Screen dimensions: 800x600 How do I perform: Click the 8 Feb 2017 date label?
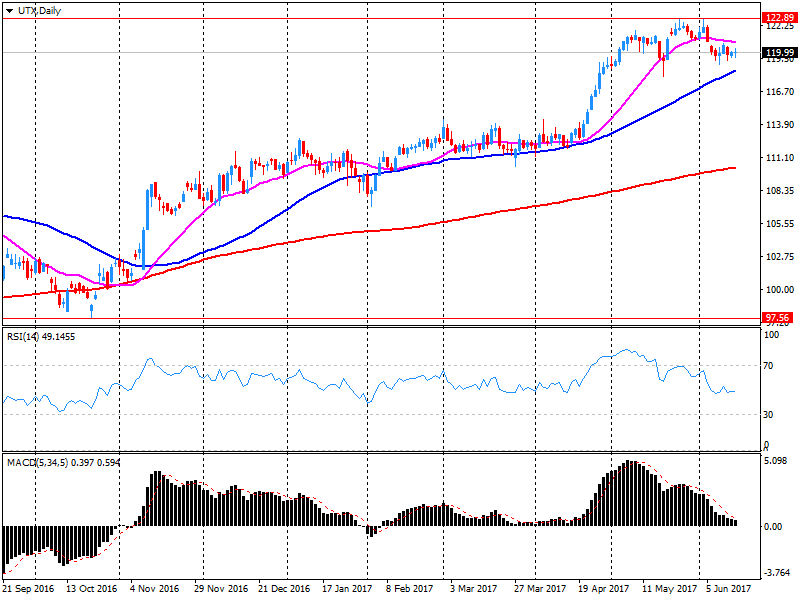[410, 589]
